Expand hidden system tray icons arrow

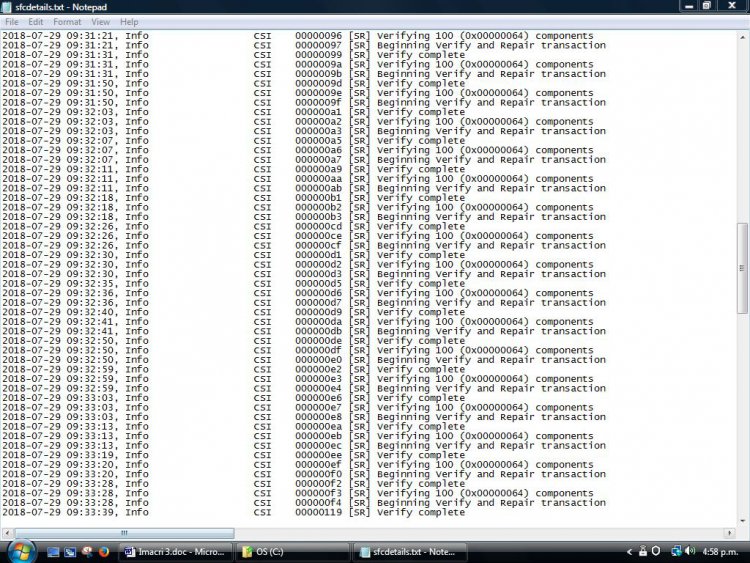click(631, 551)
